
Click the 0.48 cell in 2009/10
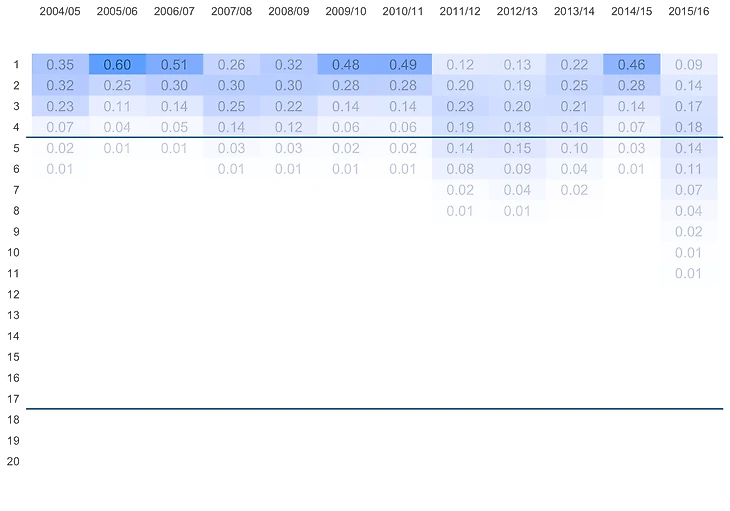coord(346,65)
